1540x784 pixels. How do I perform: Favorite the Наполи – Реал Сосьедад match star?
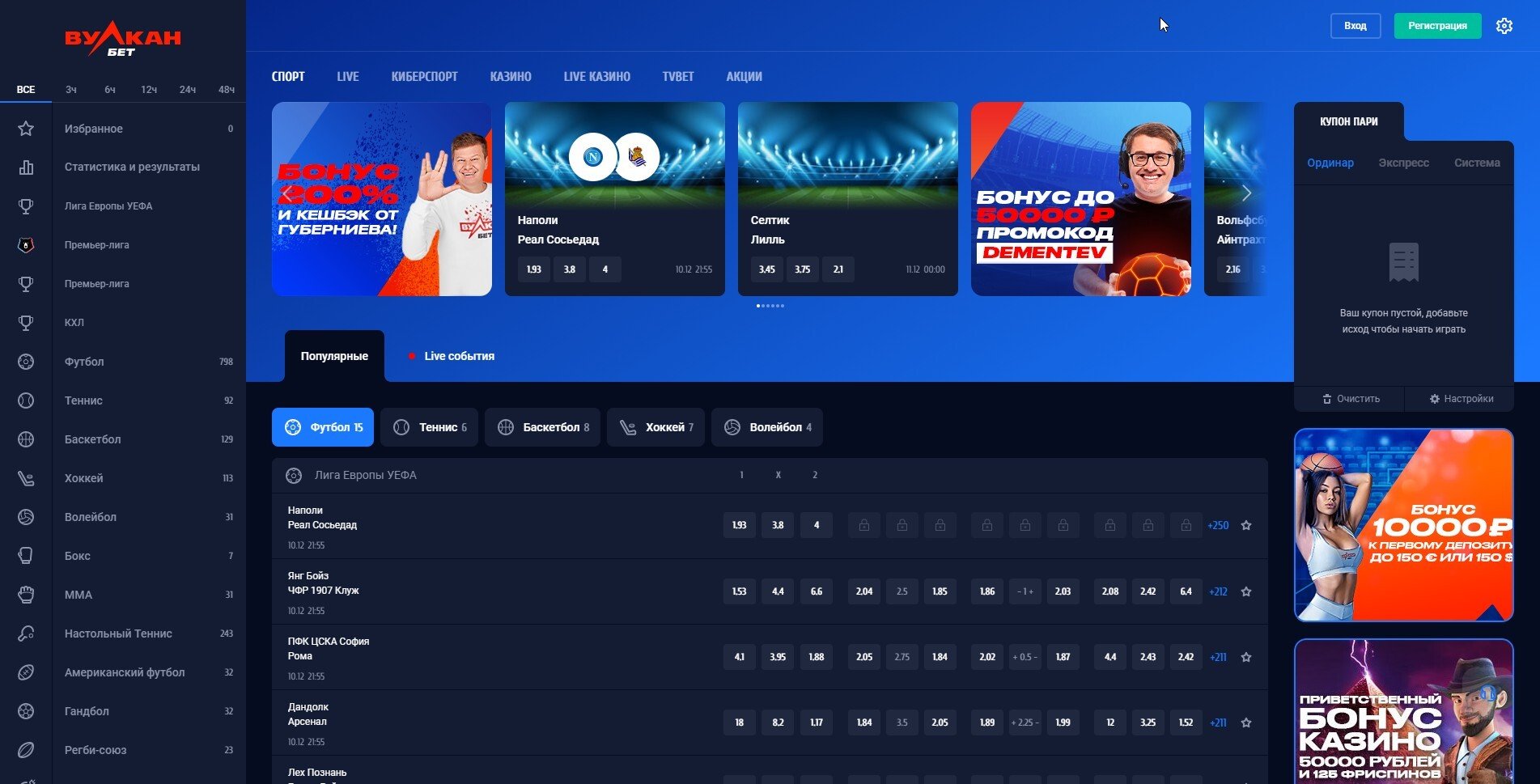point(1246,526)
